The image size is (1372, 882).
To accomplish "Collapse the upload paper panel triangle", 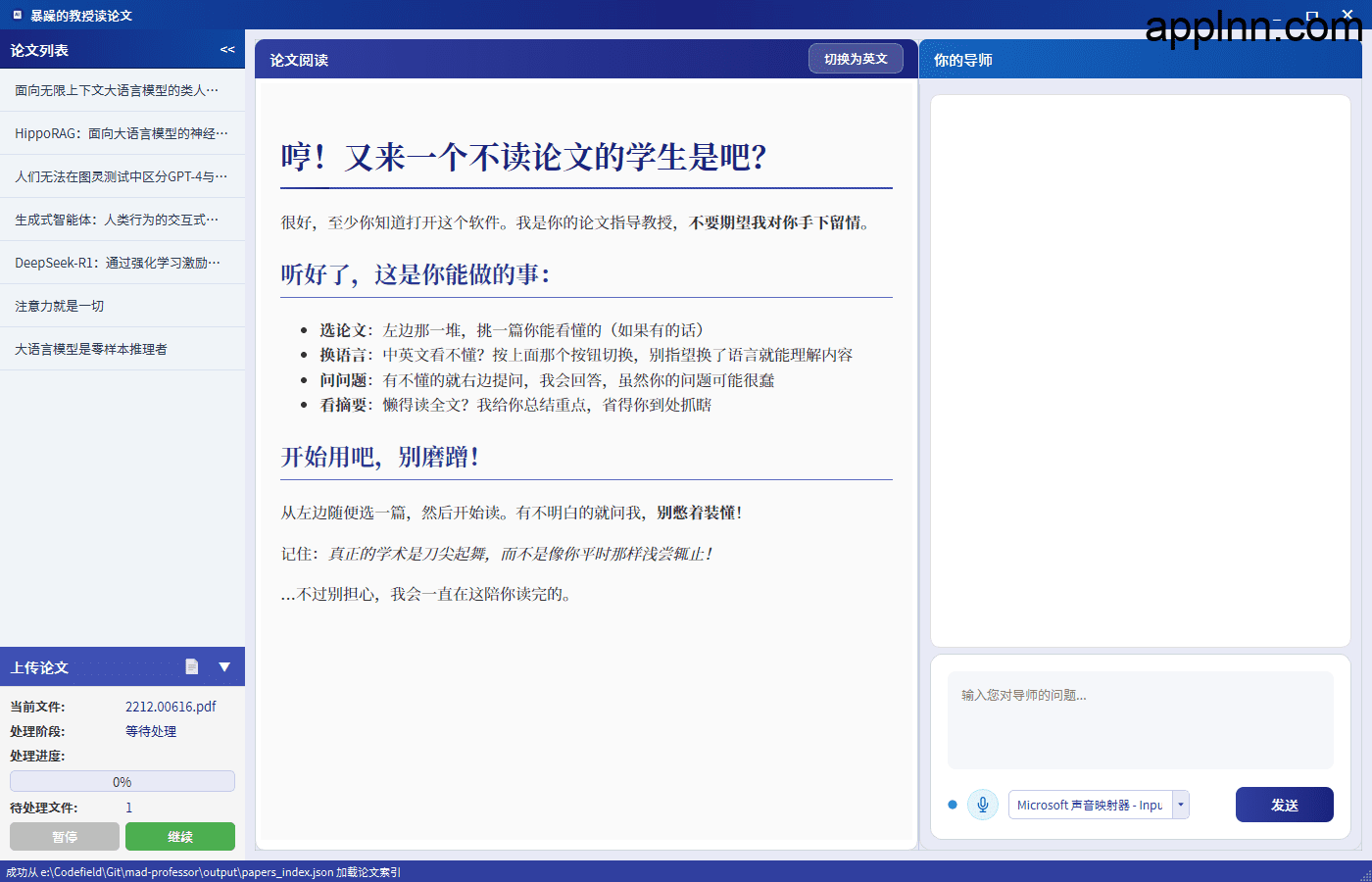I will (x=224, y=666).
